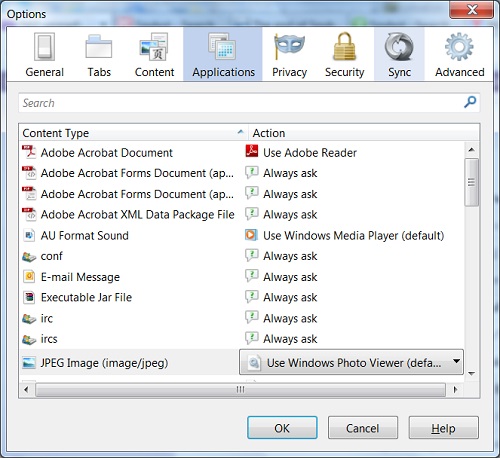
Task: Click the AU Format Sound file icon
Action: pos(29,235)
